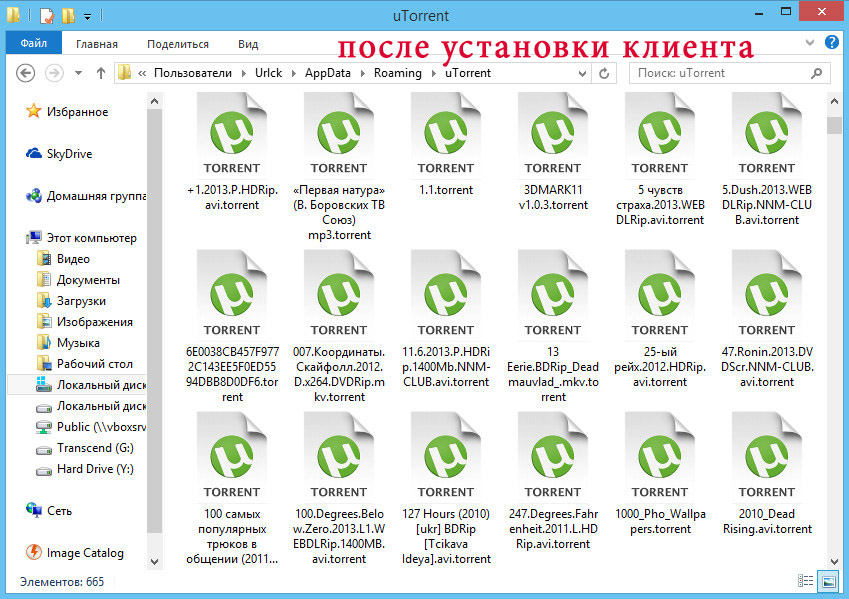Select the «Первая натура» mp3.torrent file icon
This screenshot has width=849, height=599.
tap(339, 134)
